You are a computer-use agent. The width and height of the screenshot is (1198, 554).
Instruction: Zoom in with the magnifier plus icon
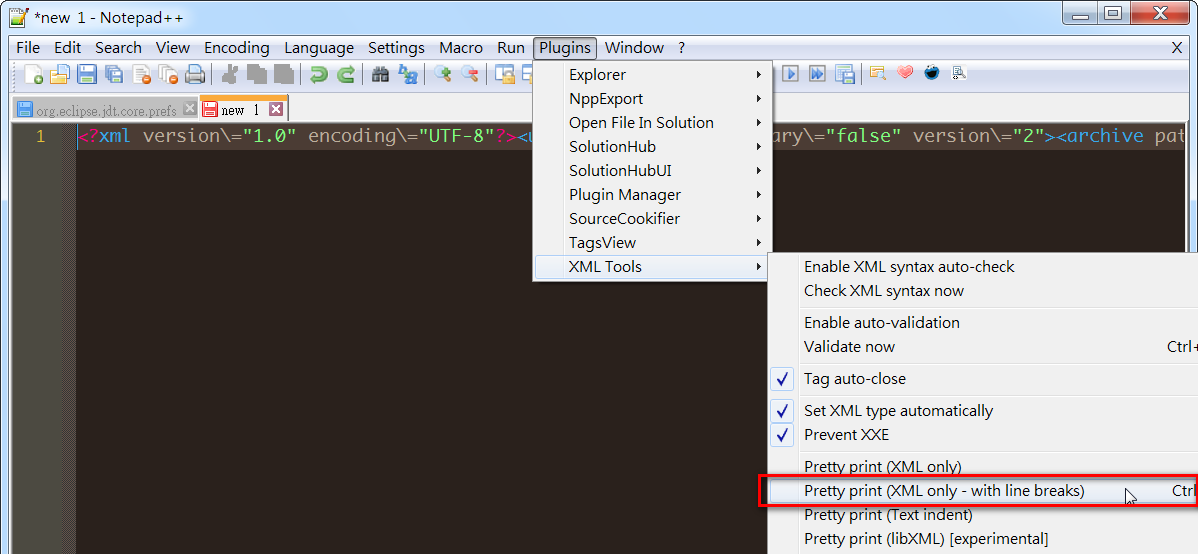coord(442,74)
